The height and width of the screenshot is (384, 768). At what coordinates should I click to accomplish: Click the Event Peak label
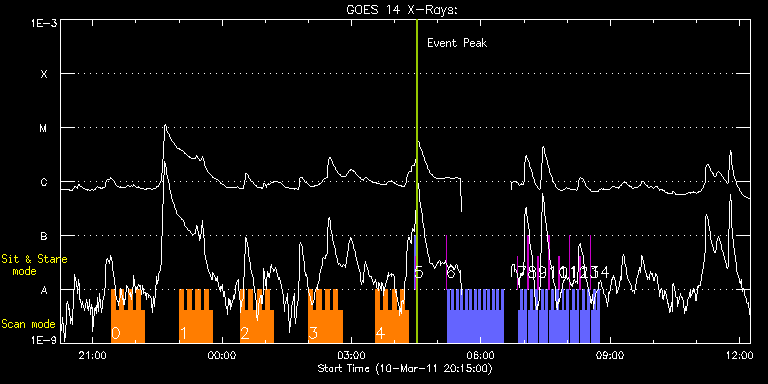[457, 43]
